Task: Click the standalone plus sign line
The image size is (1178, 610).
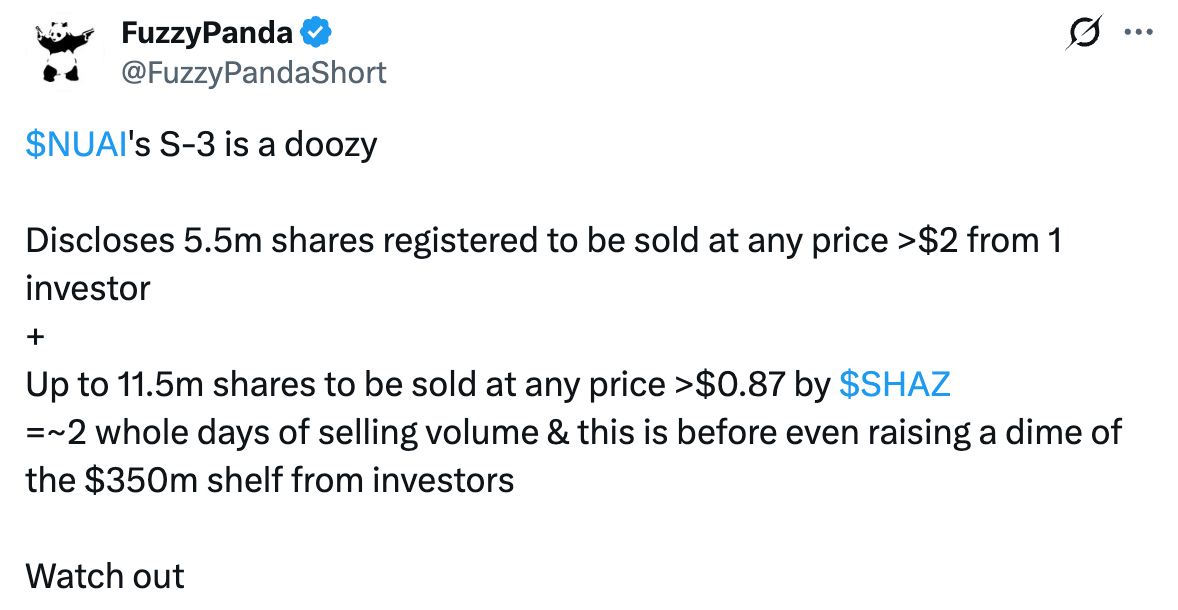Action: point(36,337)
